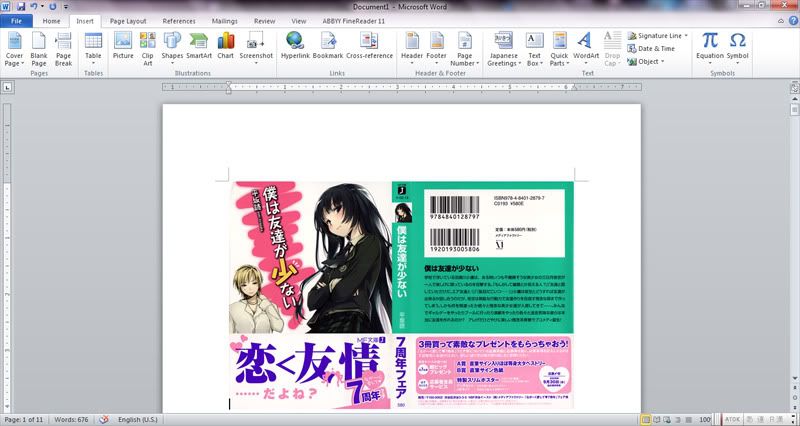The image size is (800, 426).
Task: Click the Word application icon in title bar
Action: coord(6,7)
